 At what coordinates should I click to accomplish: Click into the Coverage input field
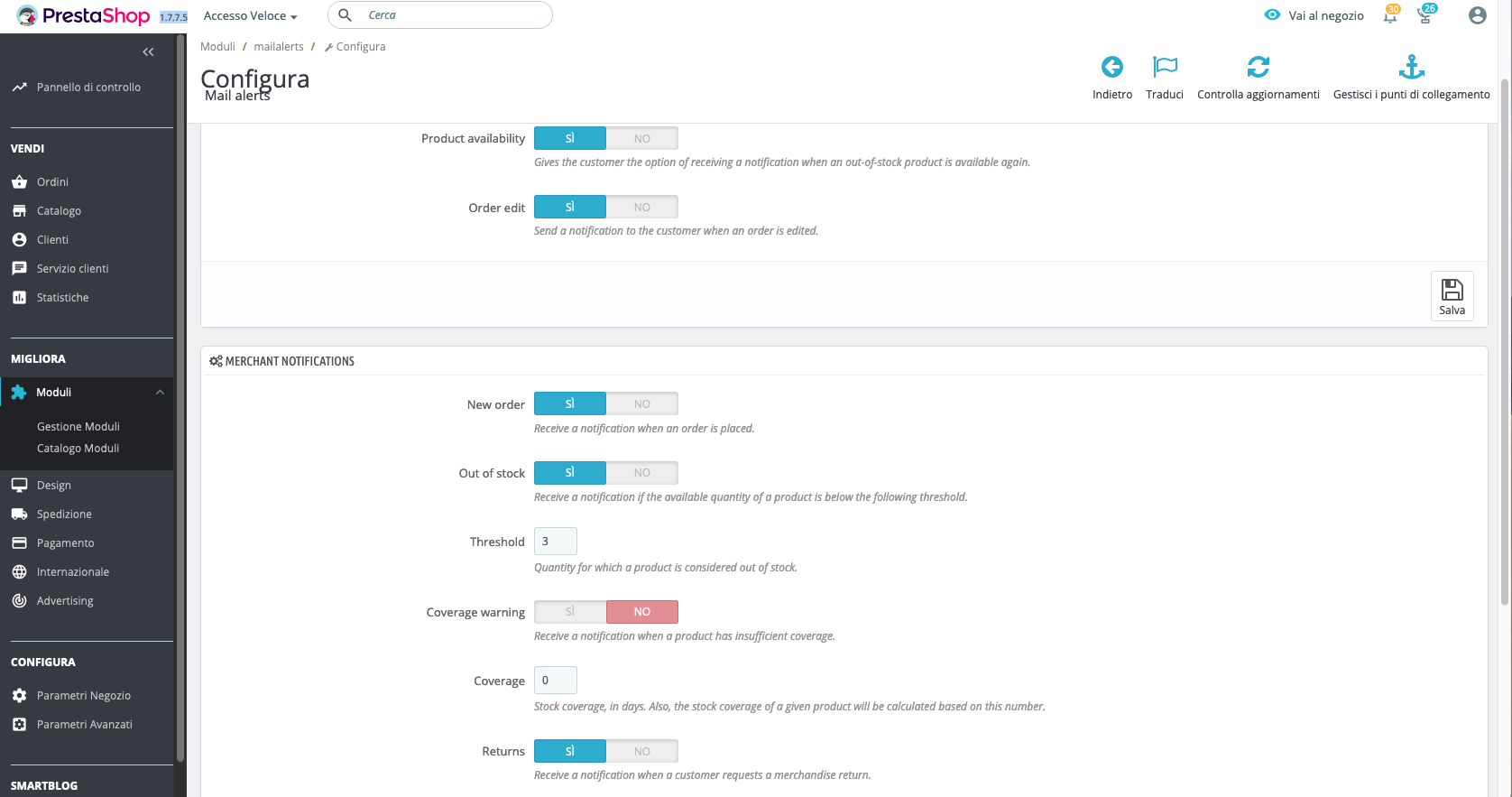coord(555,681)
